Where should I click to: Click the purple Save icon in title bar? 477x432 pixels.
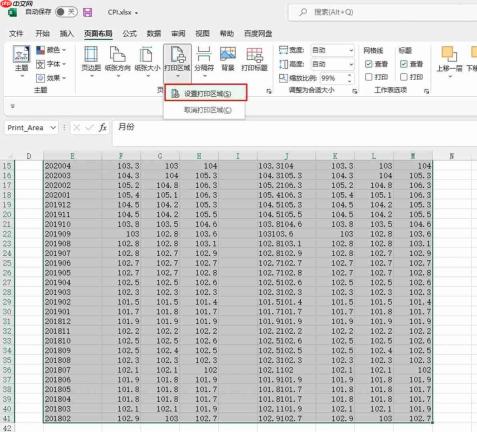click(88, 13)
